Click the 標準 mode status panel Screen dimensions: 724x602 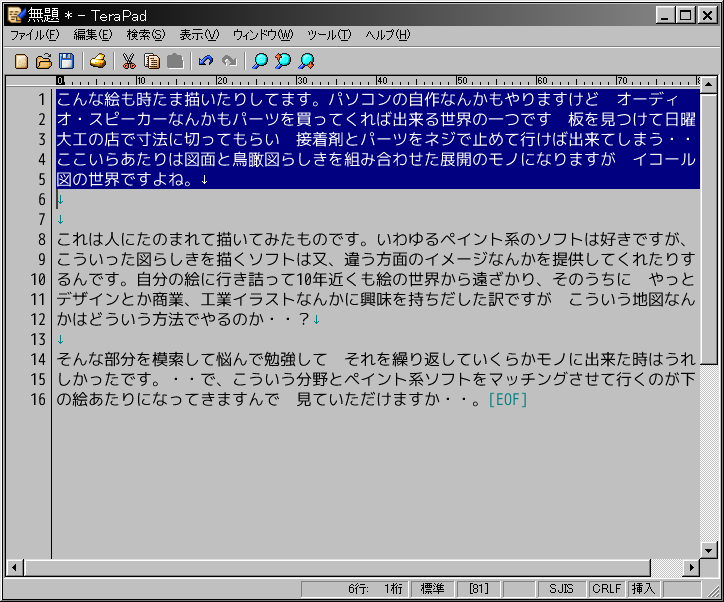tap(433, 589)
